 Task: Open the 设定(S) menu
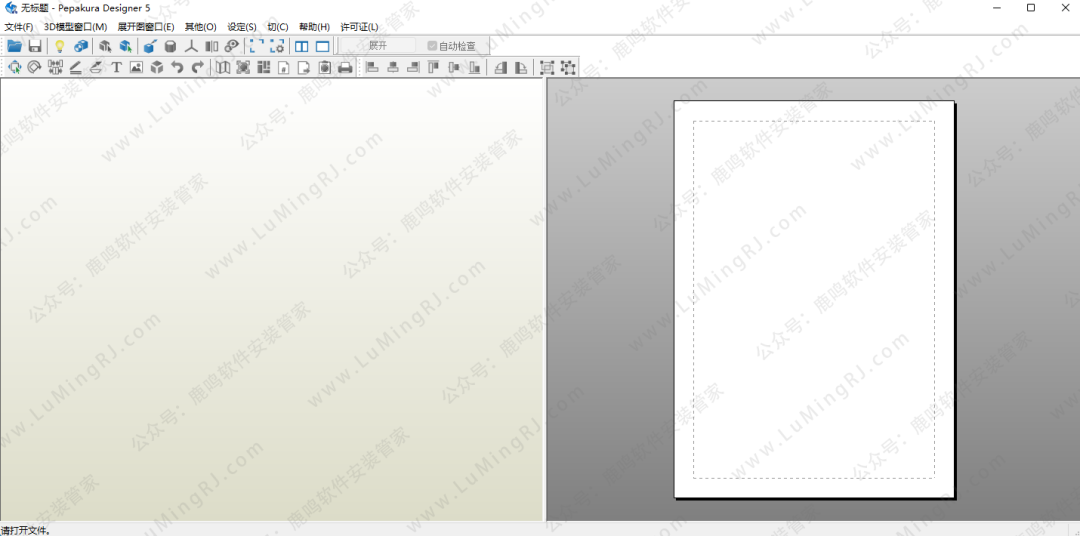(241, 27)
